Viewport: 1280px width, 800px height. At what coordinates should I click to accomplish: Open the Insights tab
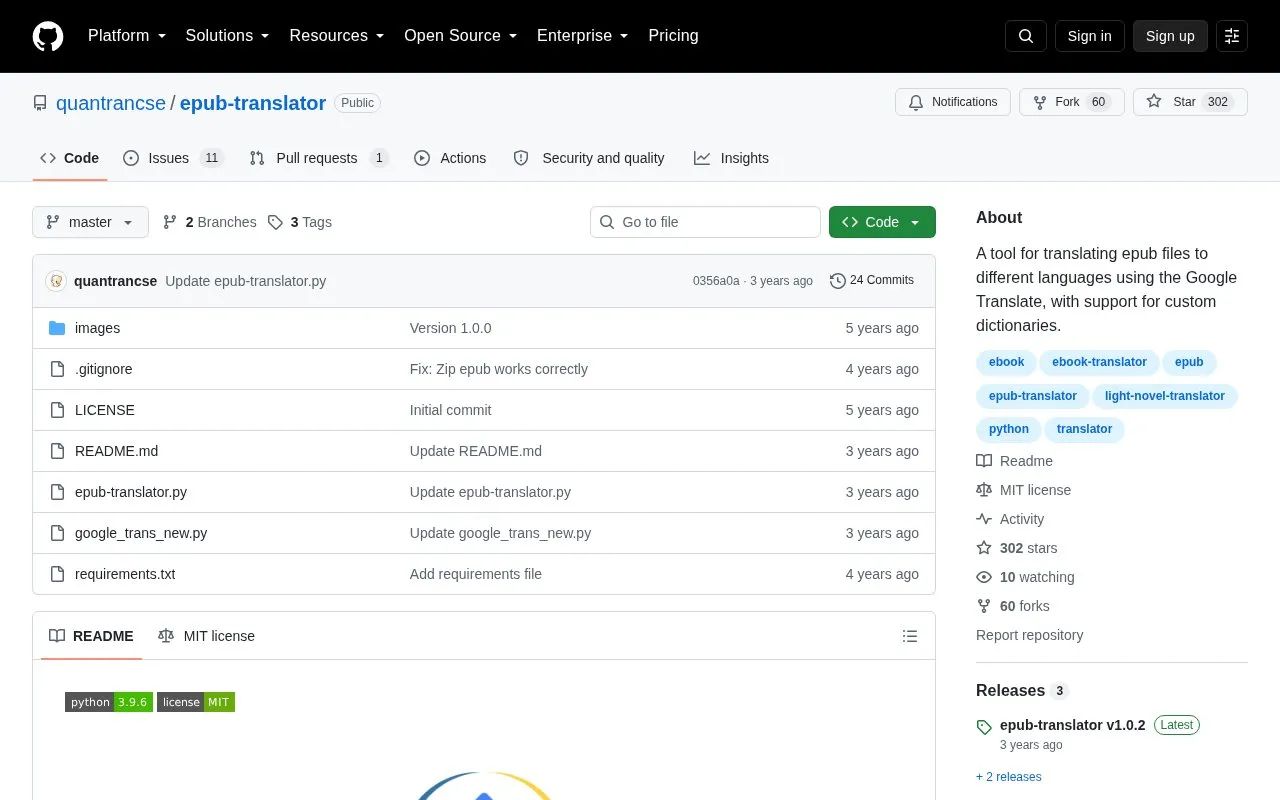[732, 158]
